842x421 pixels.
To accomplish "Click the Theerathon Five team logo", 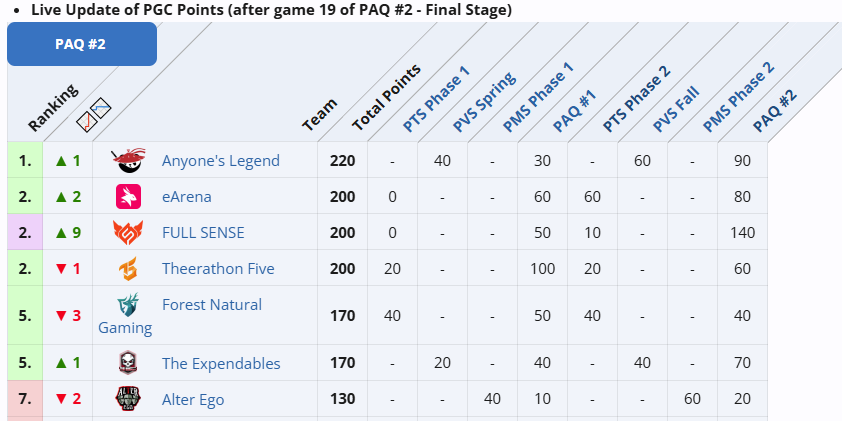I will click(129, 268).
